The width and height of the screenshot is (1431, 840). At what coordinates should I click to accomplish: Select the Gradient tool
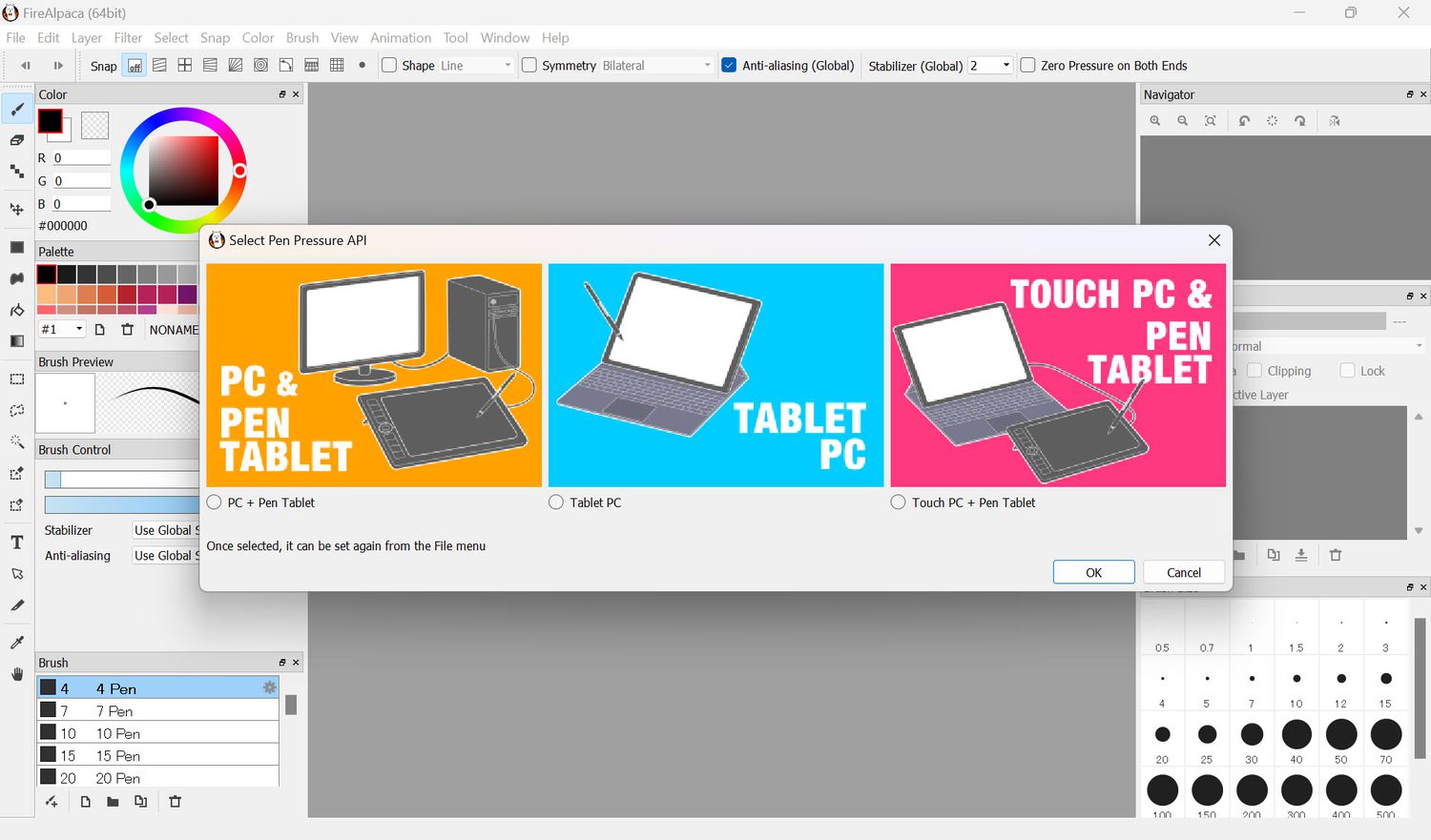(x=16, y=340)
